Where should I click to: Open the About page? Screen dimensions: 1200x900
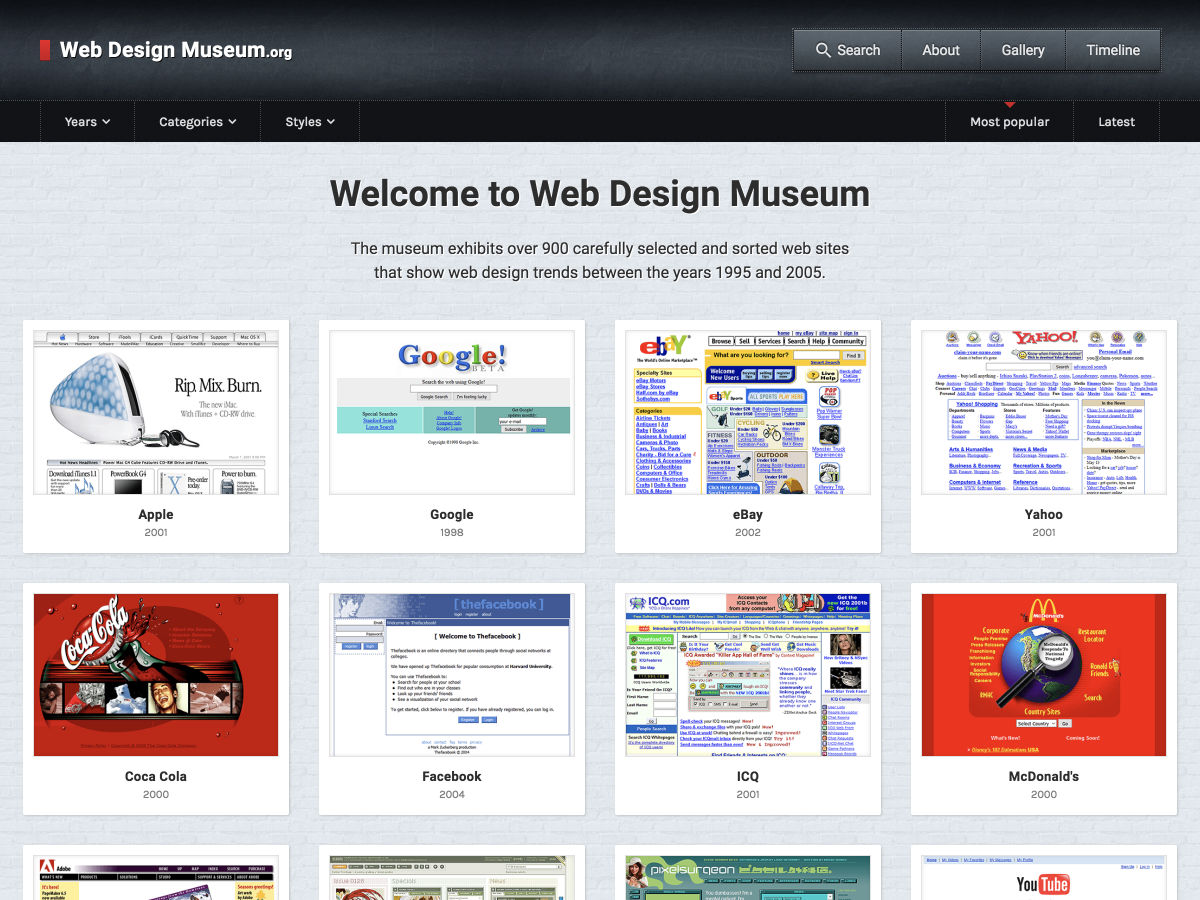coord(941,50)
